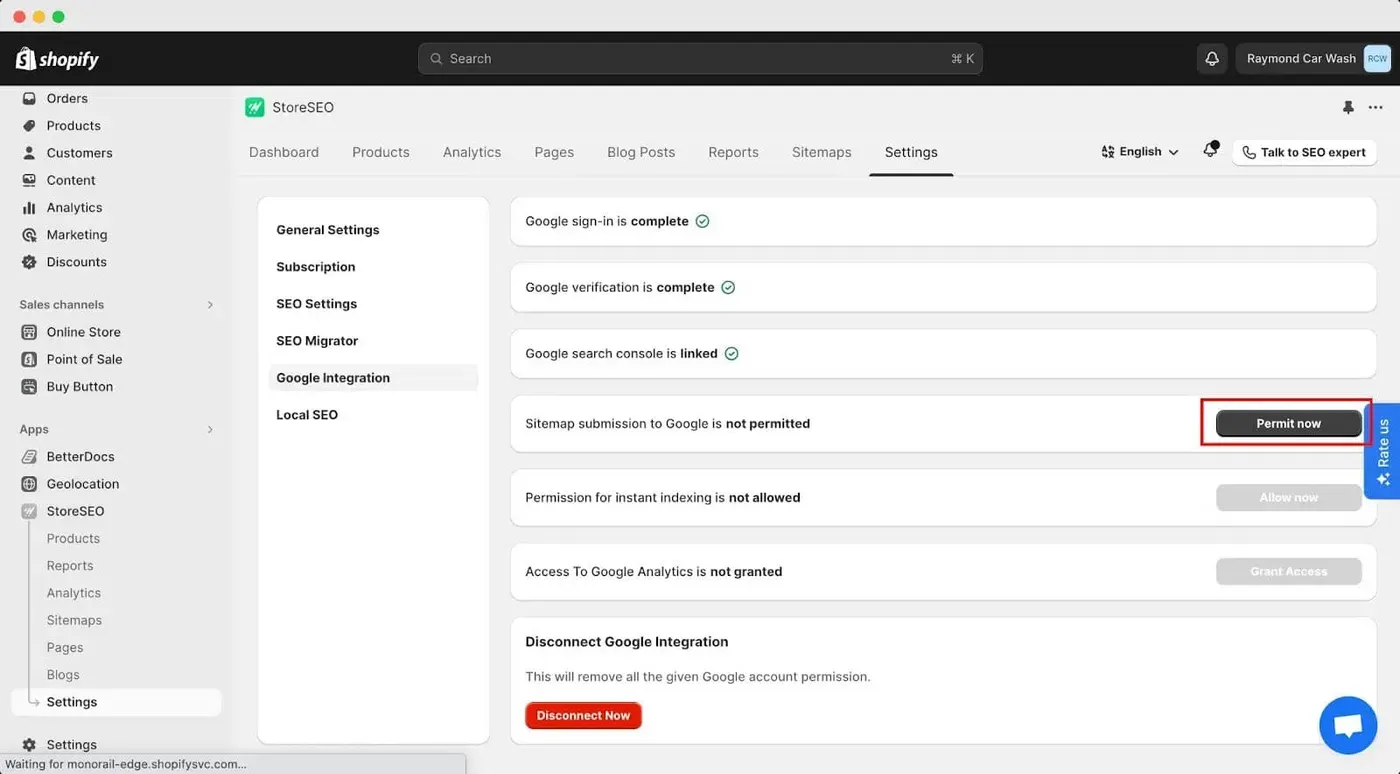Select Google Integration menu item

coord(373,378)
